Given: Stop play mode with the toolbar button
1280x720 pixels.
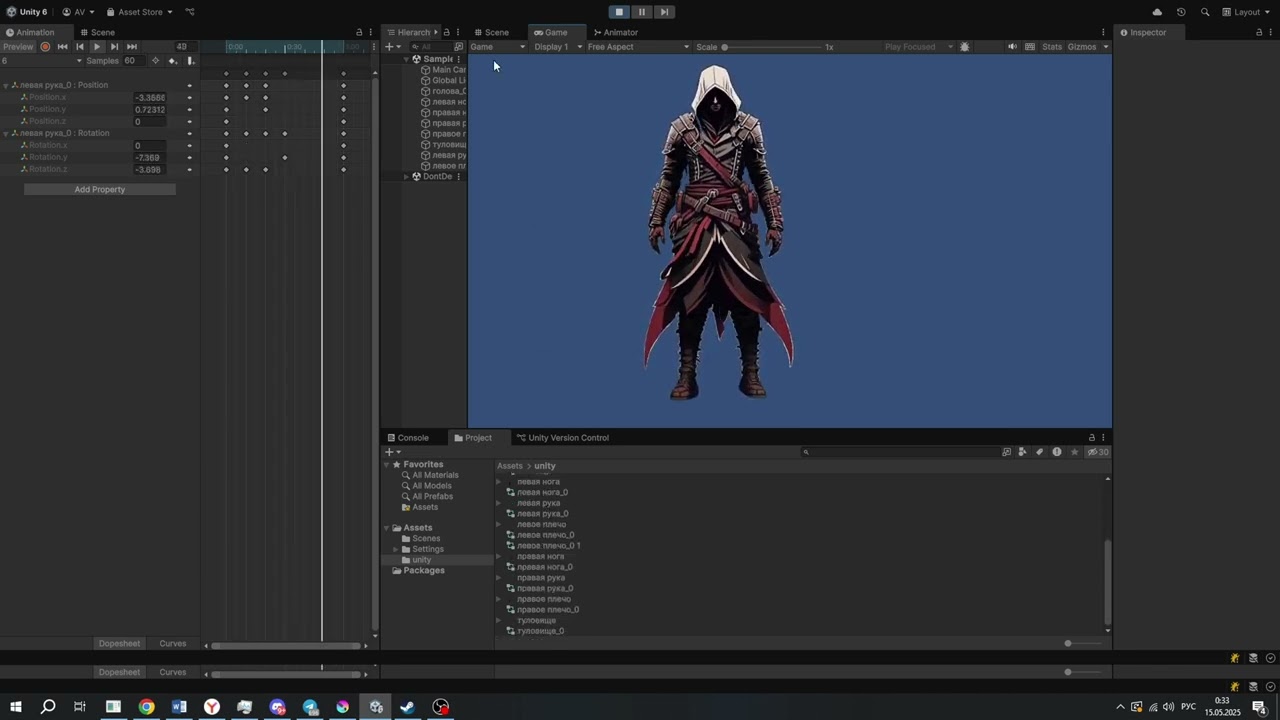Looking at the screenshot, I should click(x=619, y=12).
